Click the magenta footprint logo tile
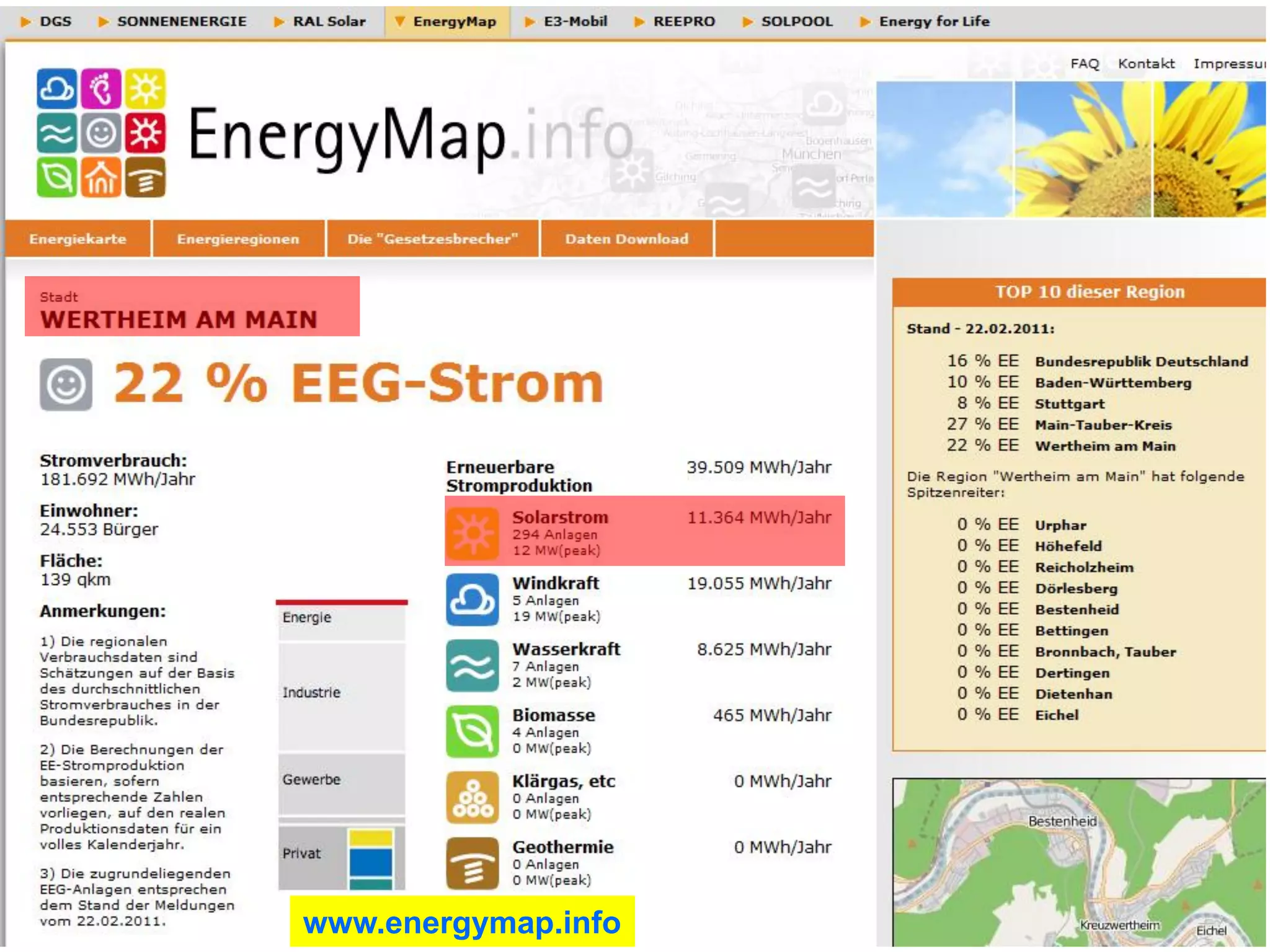Screen dimensions: 1270x952 101,89
